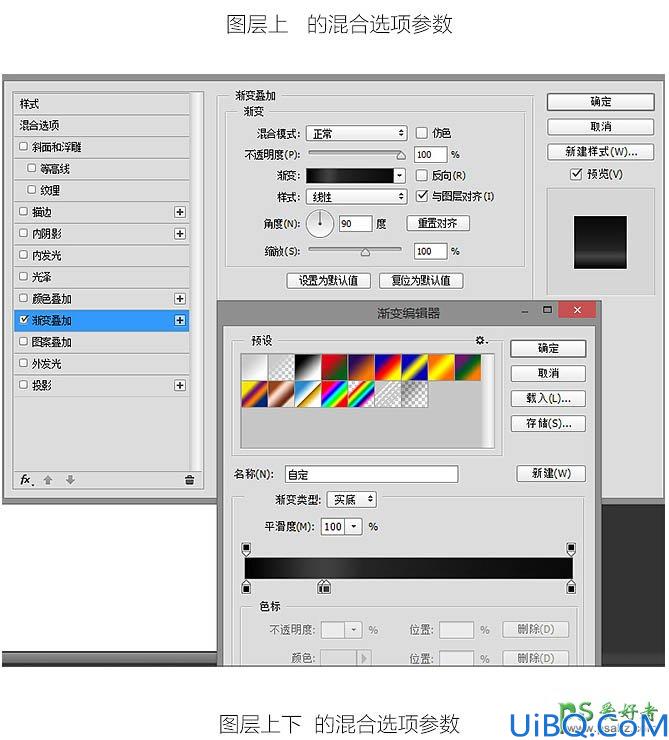Select the leftmost bottom color stop

click(246, 587)
